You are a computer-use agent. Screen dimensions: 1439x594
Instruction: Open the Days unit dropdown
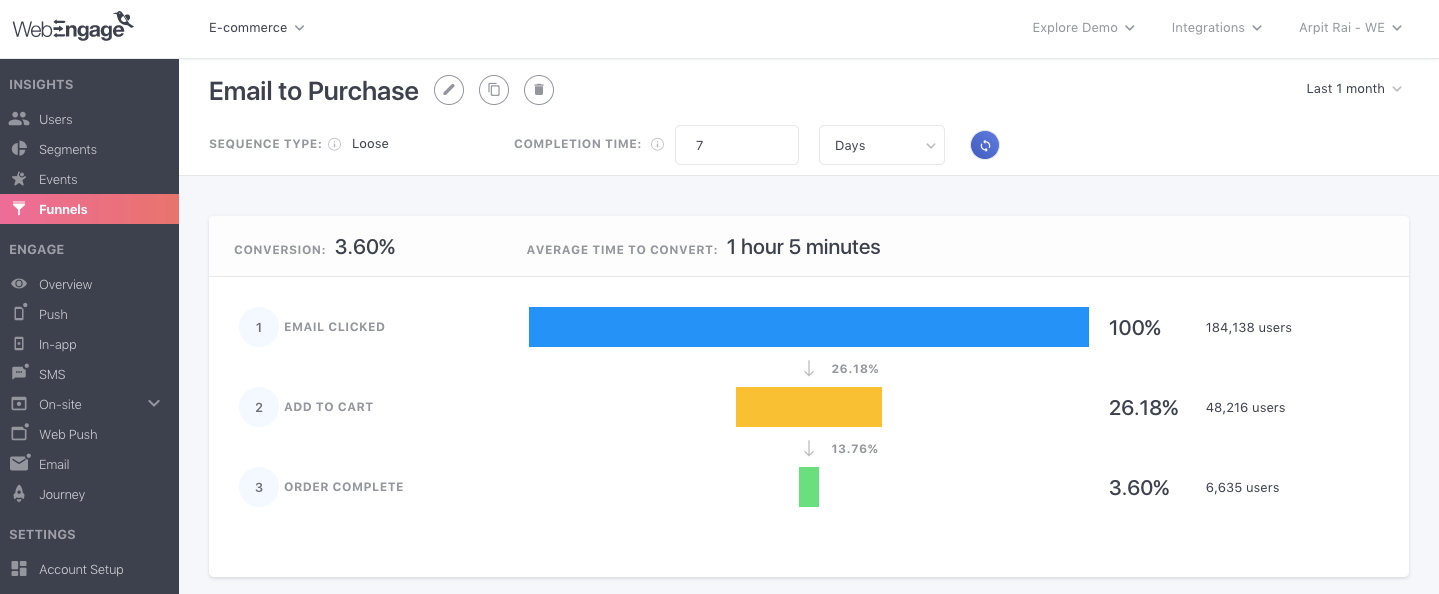(882, 145)
